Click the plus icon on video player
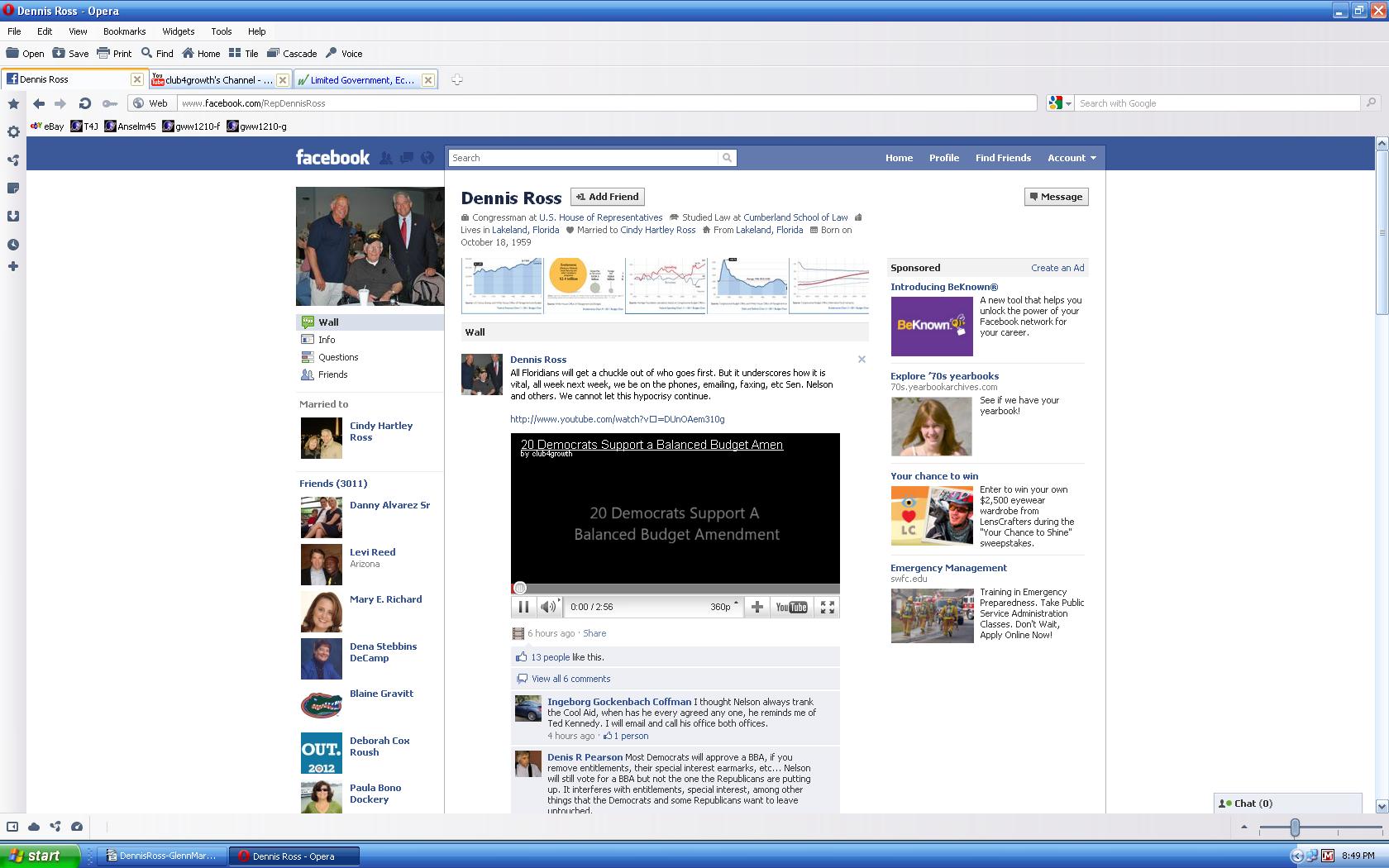The height and width of the screenshot is (868, 1389). click(x=757, y=607)
